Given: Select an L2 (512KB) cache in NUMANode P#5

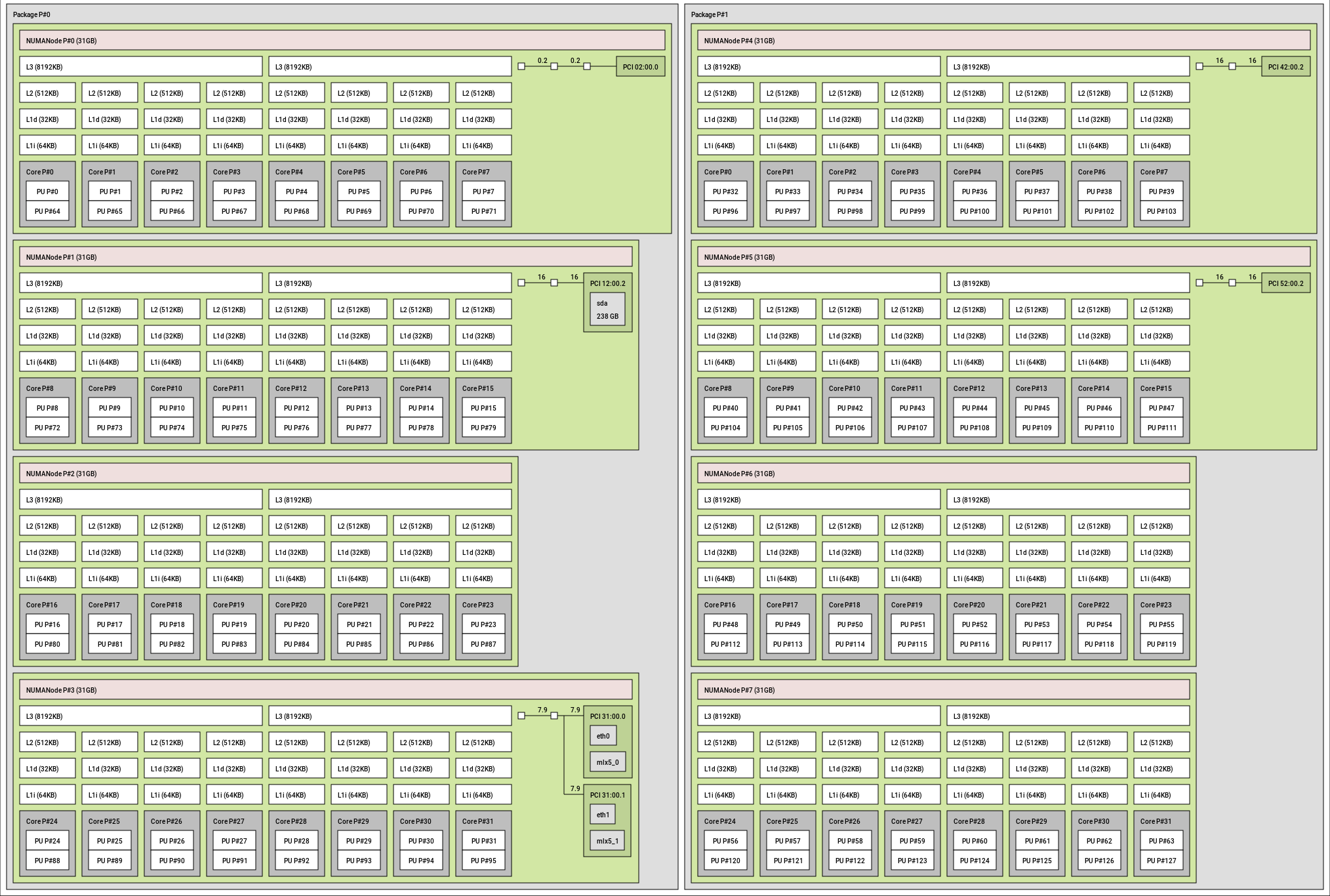Looking at the screenshot, I should 725,309.
